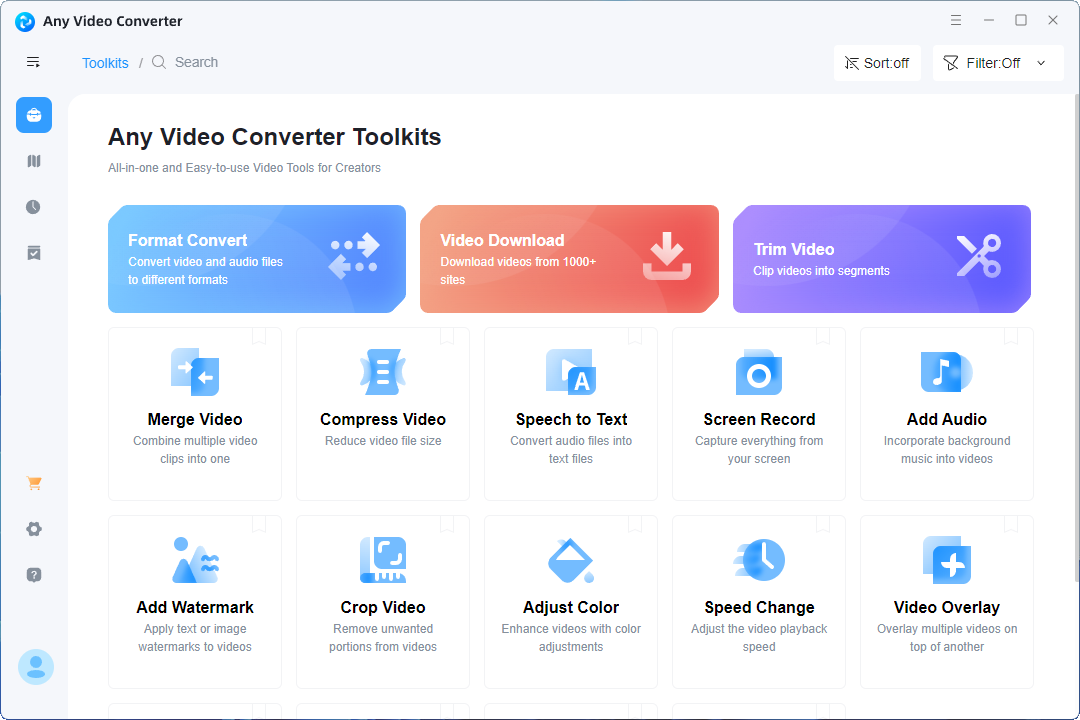The height and width of the screenshot is (720, 1080).
Task: Open the Format Convert banner
Action: click(x=257, y=259)
